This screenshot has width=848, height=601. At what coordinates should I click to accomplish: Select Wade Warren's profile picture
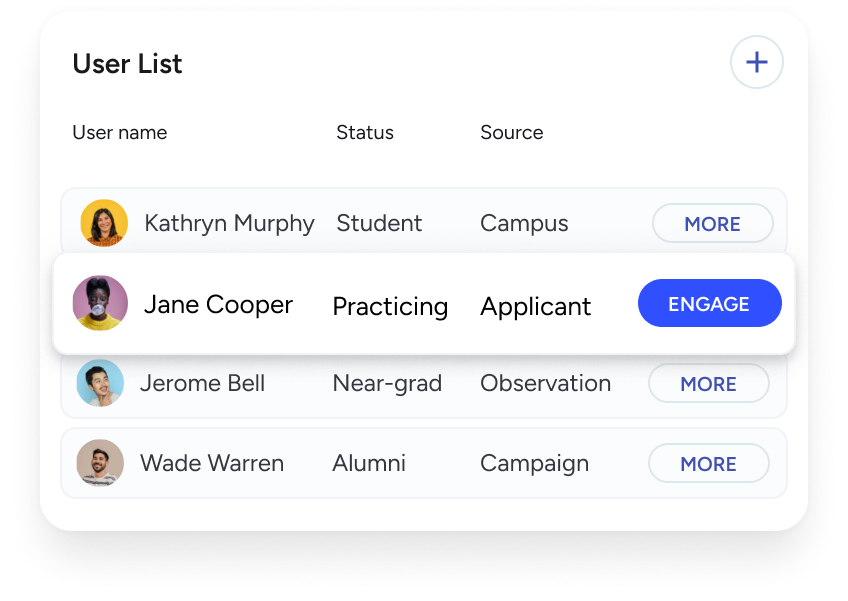tap(101, 463)
